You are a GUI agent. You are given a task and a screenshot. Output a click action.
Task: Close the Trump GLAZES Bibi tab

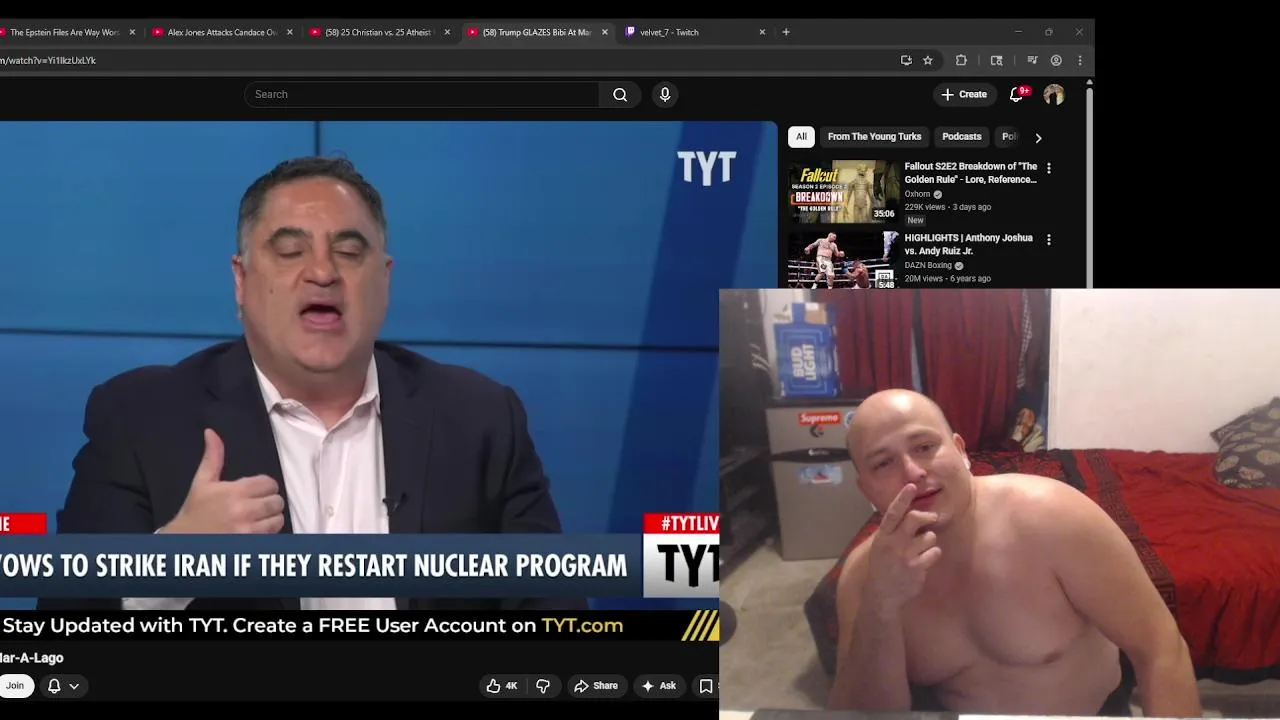[x=604, y=32]
